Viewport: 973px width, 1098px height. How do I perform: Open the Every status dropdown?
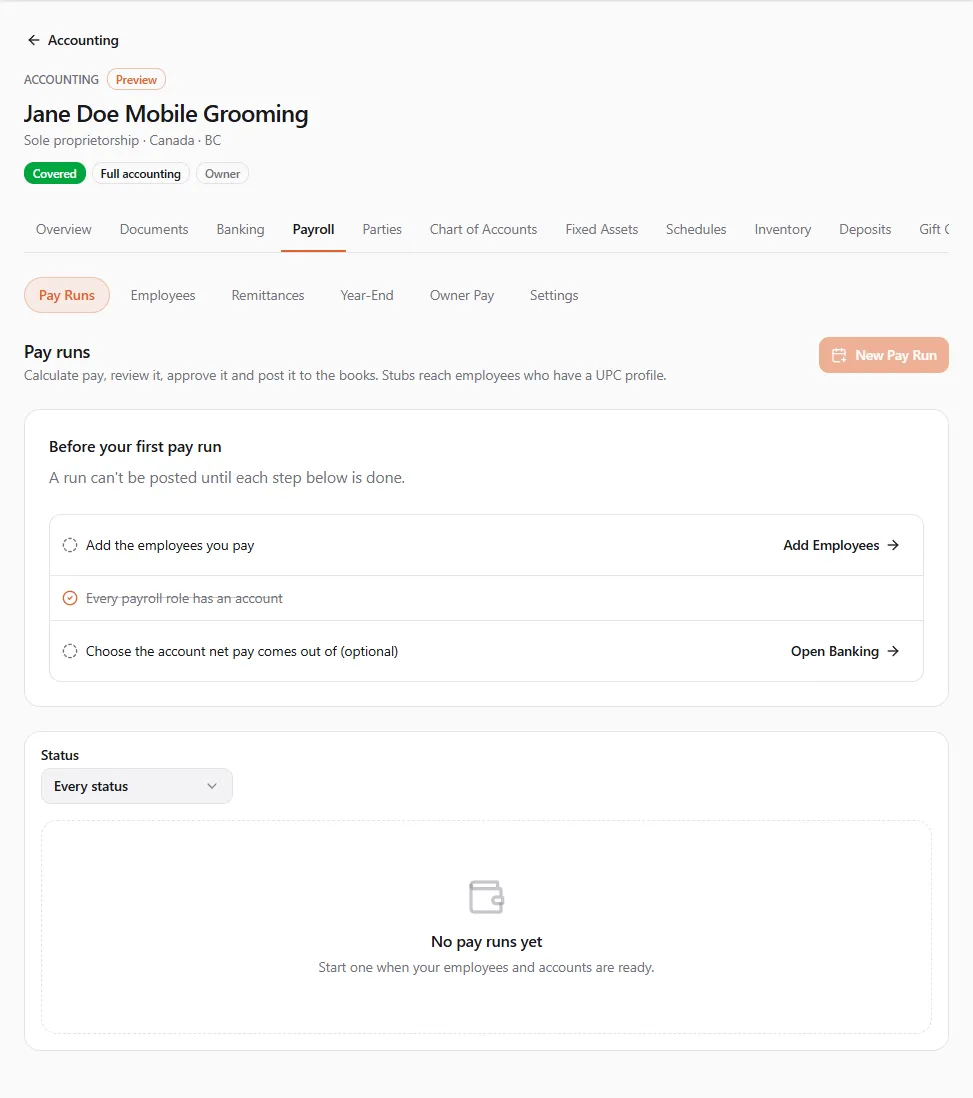point(137,786)
